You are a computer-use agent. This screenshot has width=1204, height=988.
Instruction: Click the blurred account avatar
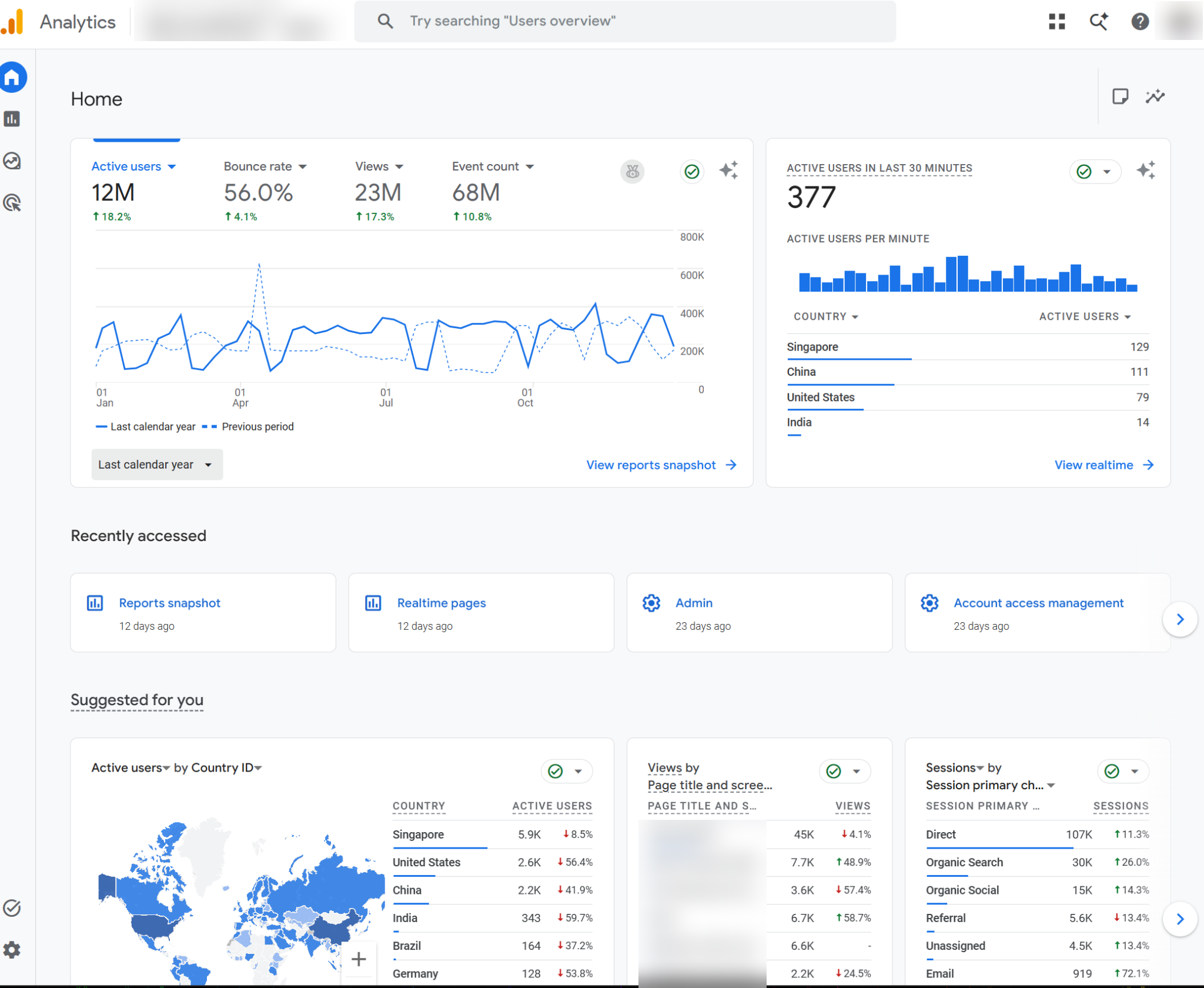tap(1181, 22)
